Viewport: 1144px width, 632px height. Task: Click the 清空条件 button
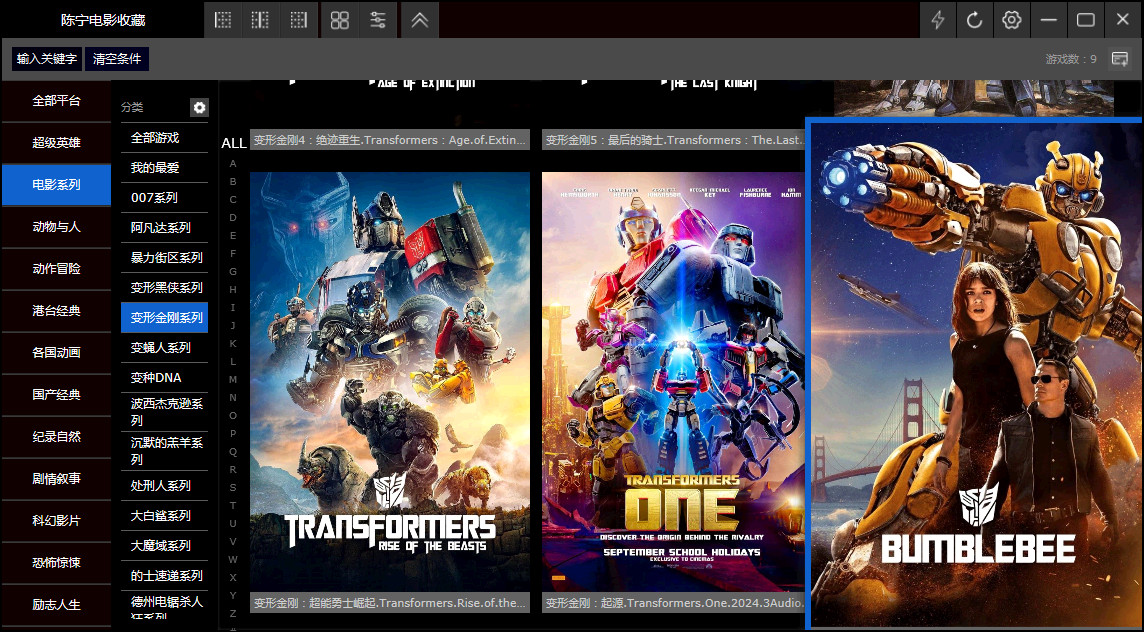click(x=117, y=59)
